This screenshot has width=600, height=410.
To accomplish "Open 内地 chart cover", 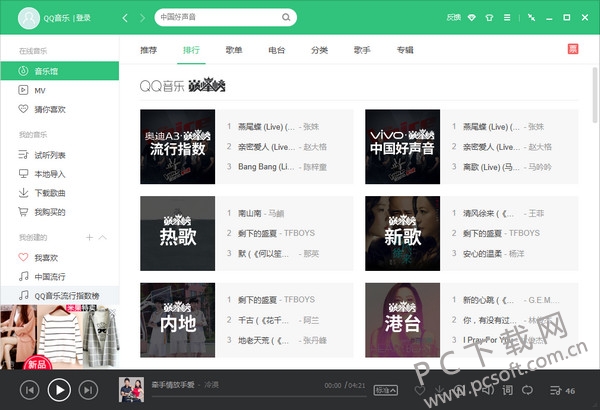I will pos(178,320).
